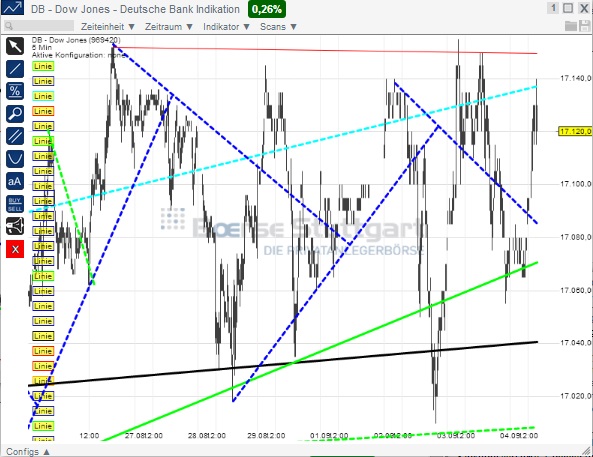Select the parallel channel lines tool
The width and height of the screenshot is (593, 457).
[15, 136]
